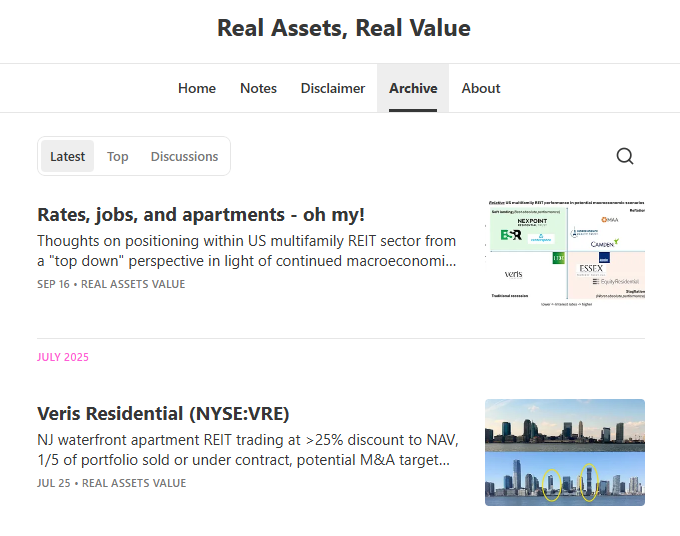This screenshot has width=680, height=536.
Task: Click the JULY 2025 section heading
Action: tap(63, 357)
